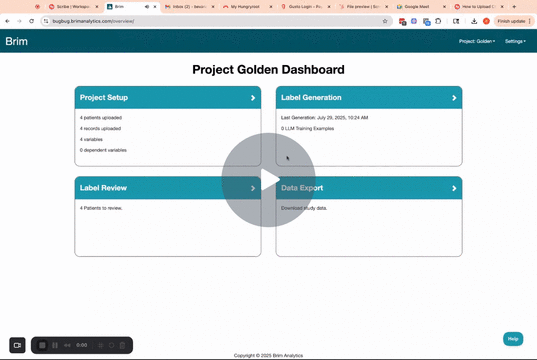Image resolution: width=537 pixels, height=360 pixels.
Task: Pause the recording in the recorder bar
Action: click(55, 345)
